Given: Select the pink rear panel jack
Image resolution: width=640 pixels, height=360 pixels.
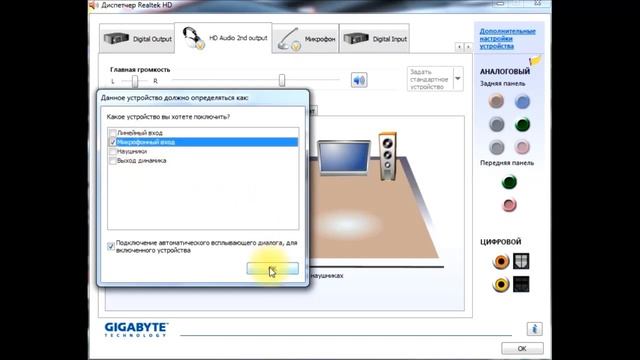Looking at the screenshot, I should (x=522, y=147).
